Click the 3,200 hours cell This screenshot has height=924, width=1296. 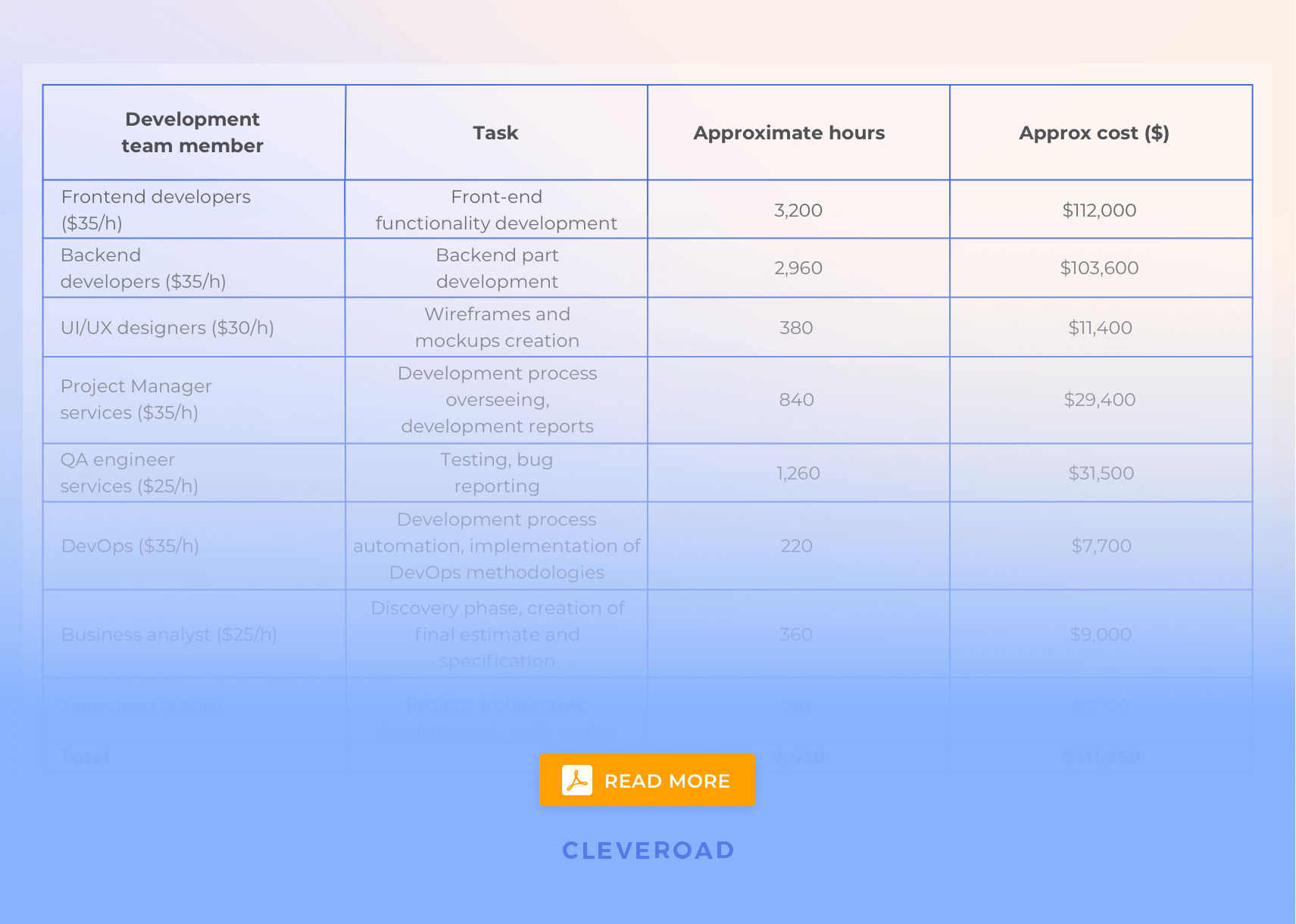point(798,210)
